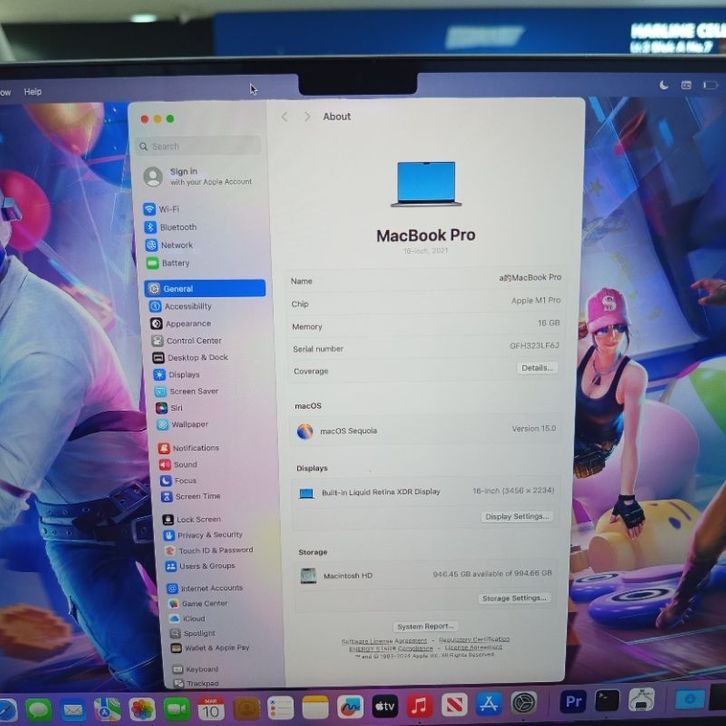Viewport: 726px width, 726px height.
Task: Select Battery in the sidebar
Action: 175,263
